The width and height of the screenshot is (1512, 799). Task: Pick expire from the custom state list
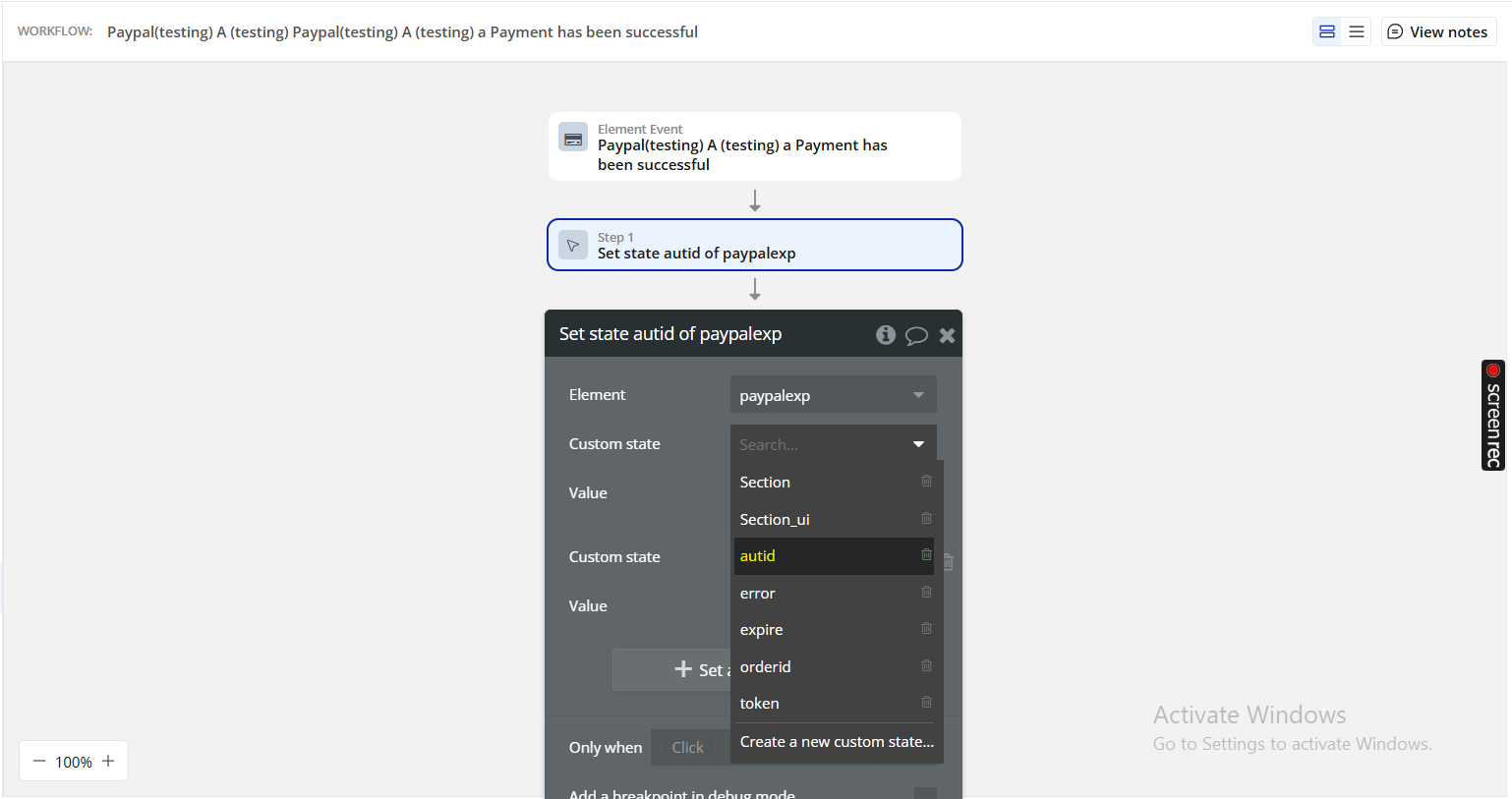click(x=762, y=630)
